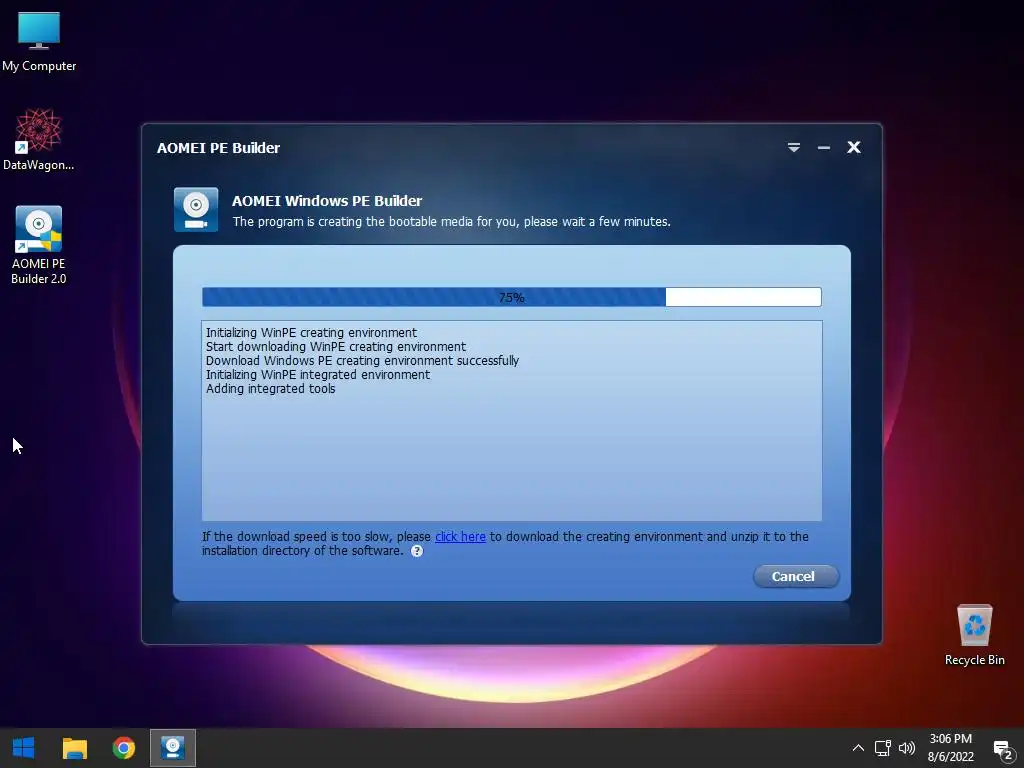Select the Recycle Bin desktop icon
The height and width of the screenshot is (768, 1024).
[974, 635]
